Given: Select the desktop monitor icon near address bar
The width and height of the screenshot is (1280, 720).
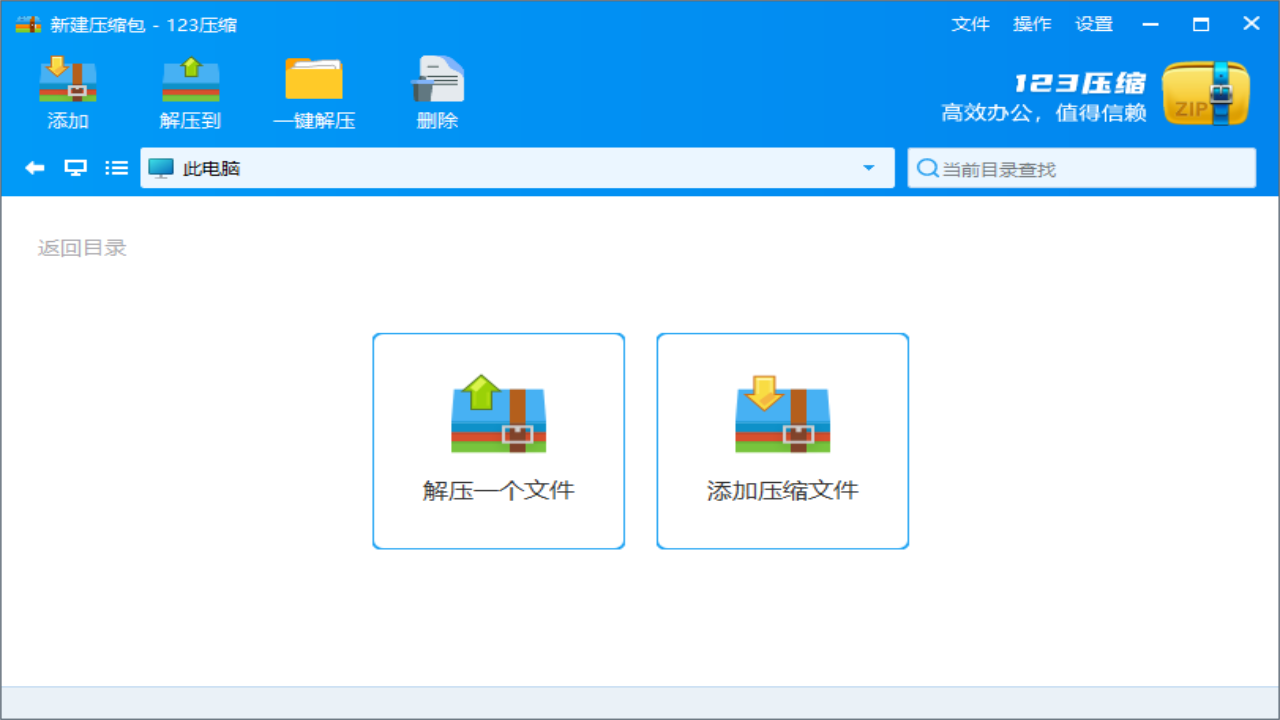Looking at the screenshot, I should pos(75,167).
